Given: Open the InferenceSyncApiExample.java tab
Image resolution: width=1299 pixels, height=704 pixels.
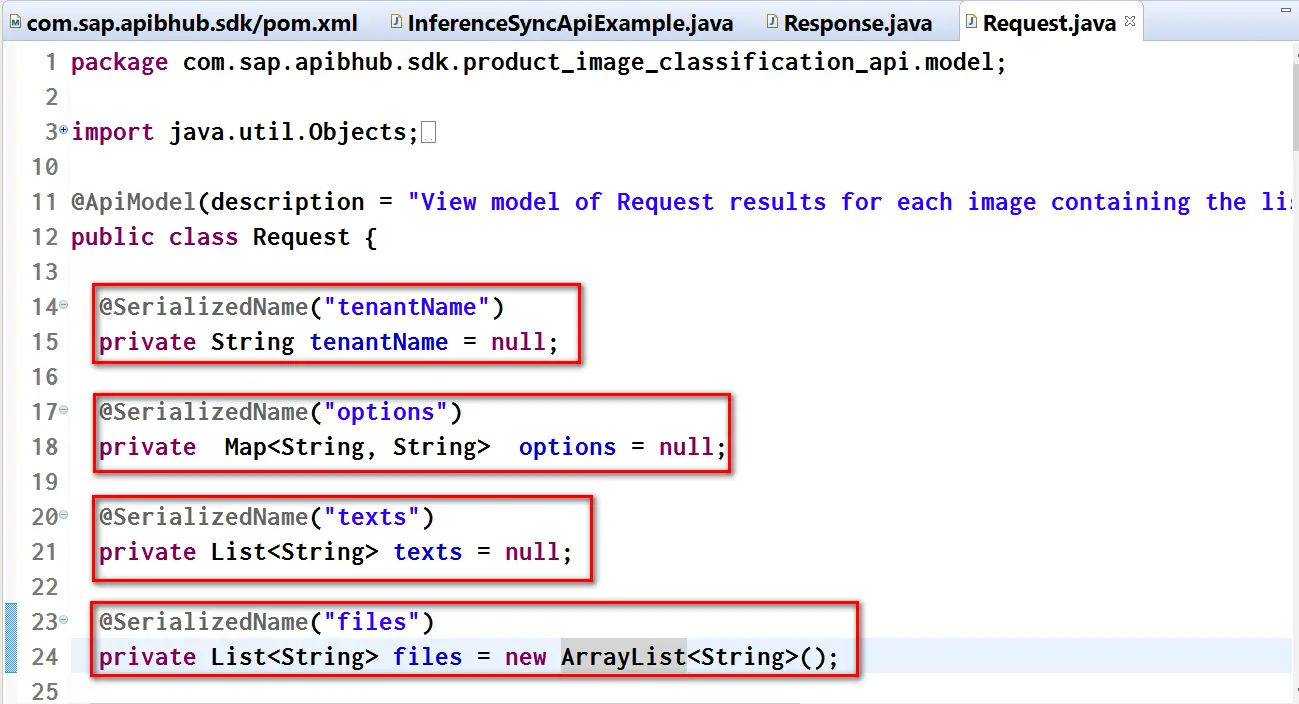Looking at the screenshot, I should pos(563,22).
